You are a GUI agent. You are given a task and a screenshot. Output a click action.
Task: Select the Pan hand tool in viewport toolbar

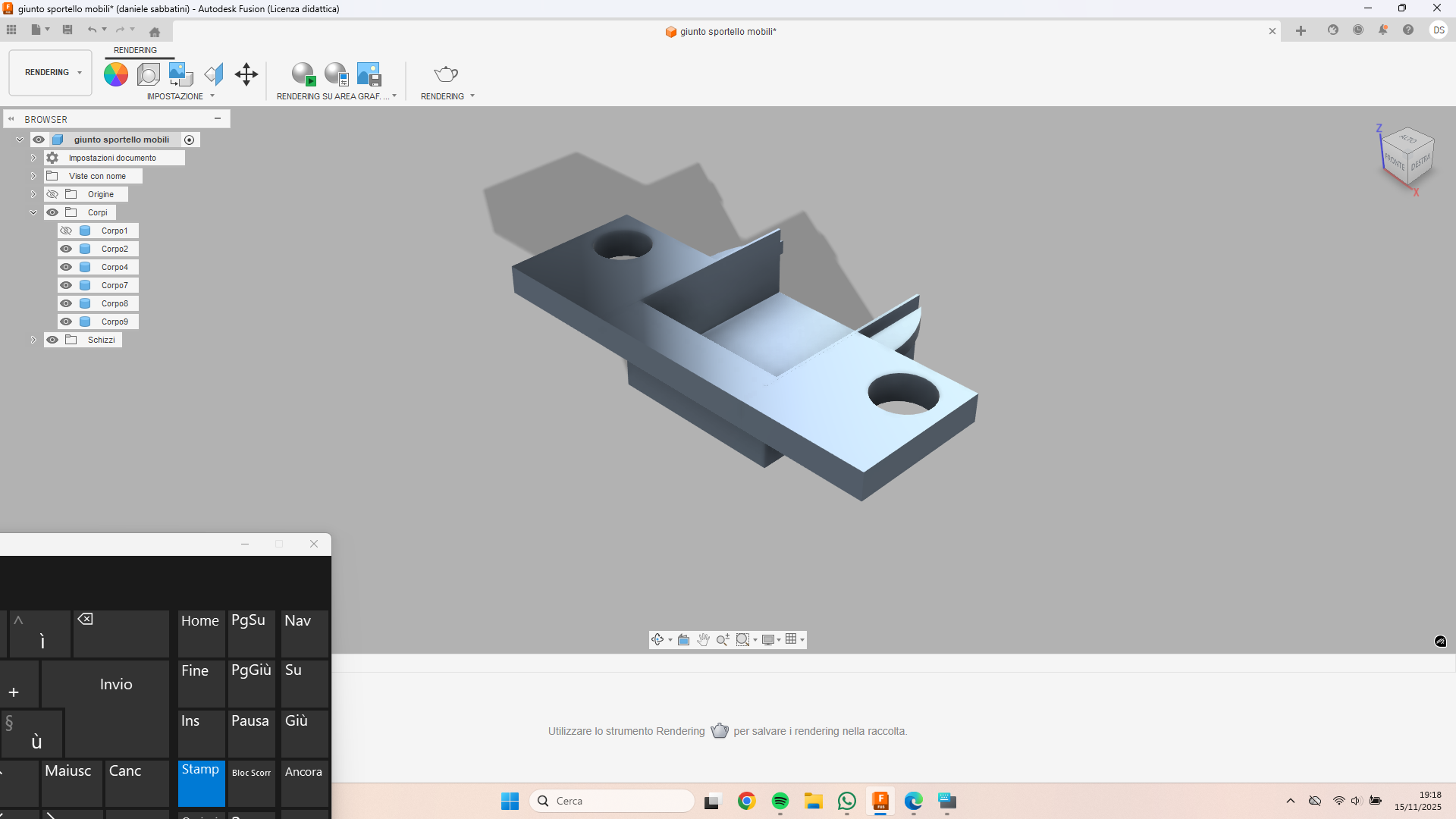point(704,639)
